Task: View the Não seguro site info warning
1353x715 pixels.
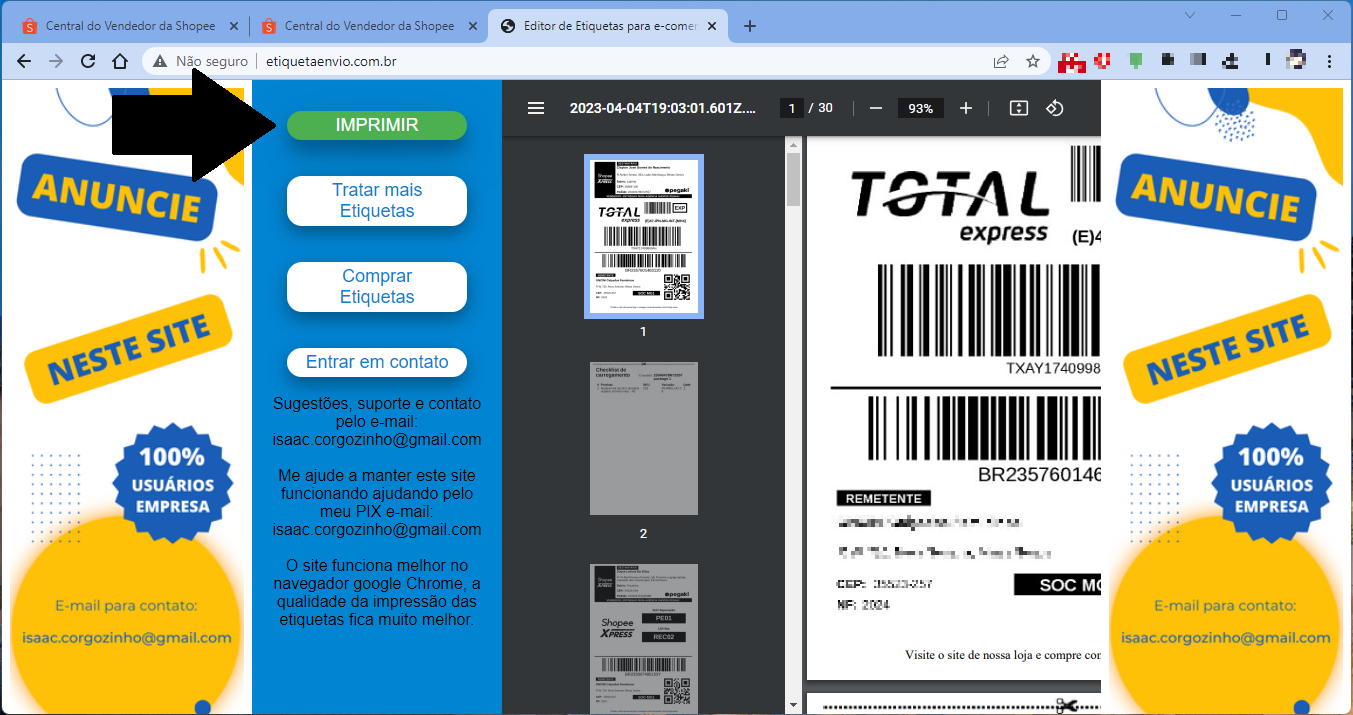Action: (x=201, y=61)
